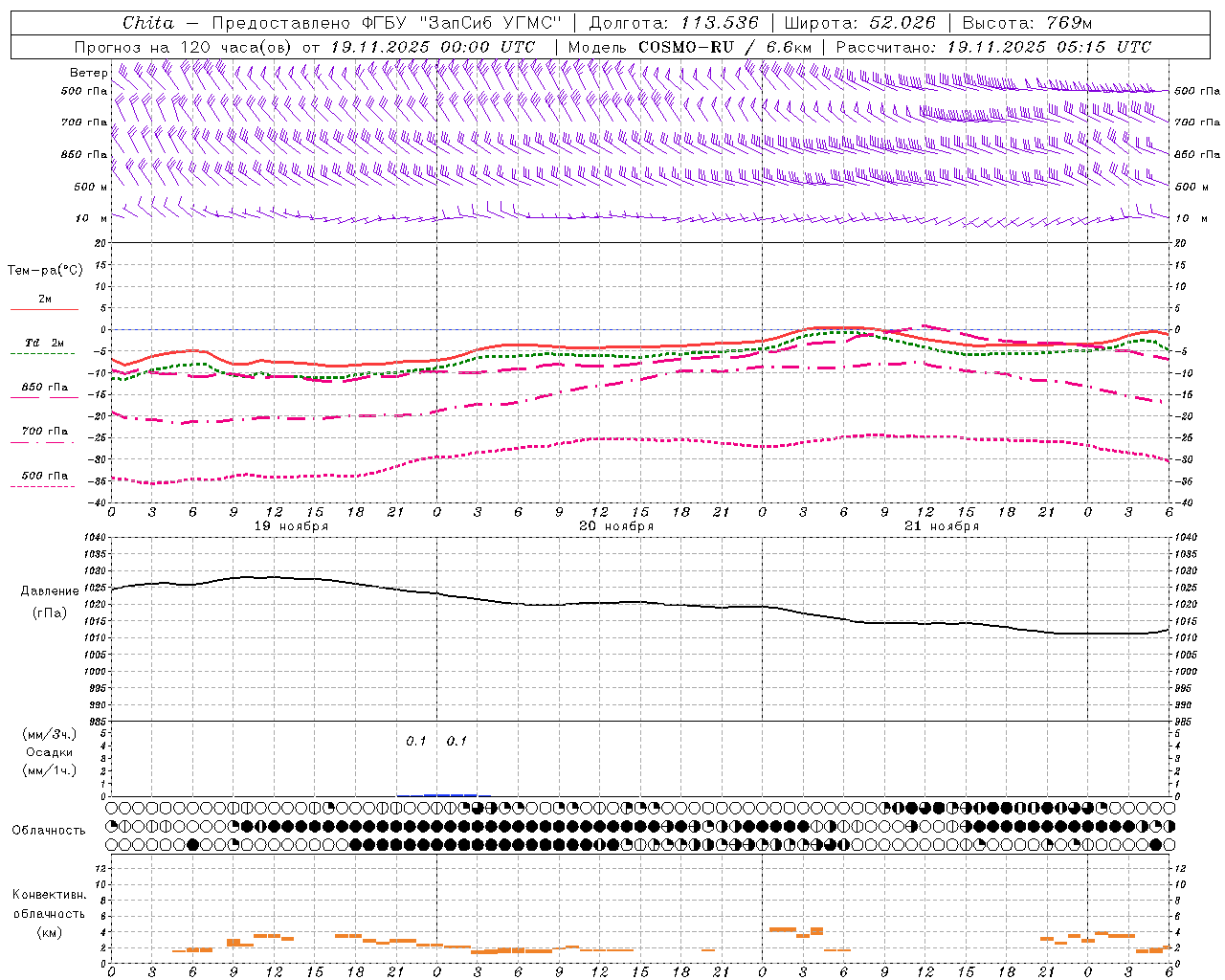Viewport: 1225px width, 980px height.
Task: Click the "Td 2м" dew point legend entry
Action: coord(45,343)
